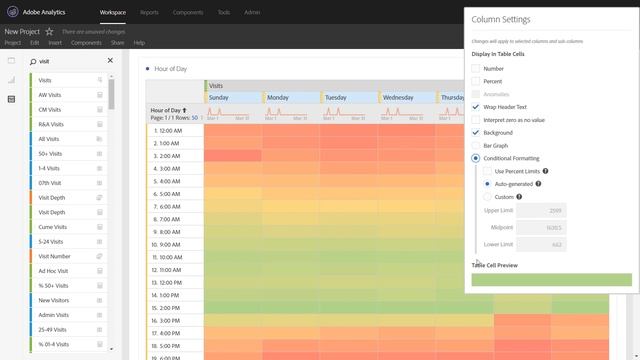The width and height of the screenshot is (640, 360).
Task: Select the Bar Graph radio option
Action: pyautogui.click(x=476, y=145)
